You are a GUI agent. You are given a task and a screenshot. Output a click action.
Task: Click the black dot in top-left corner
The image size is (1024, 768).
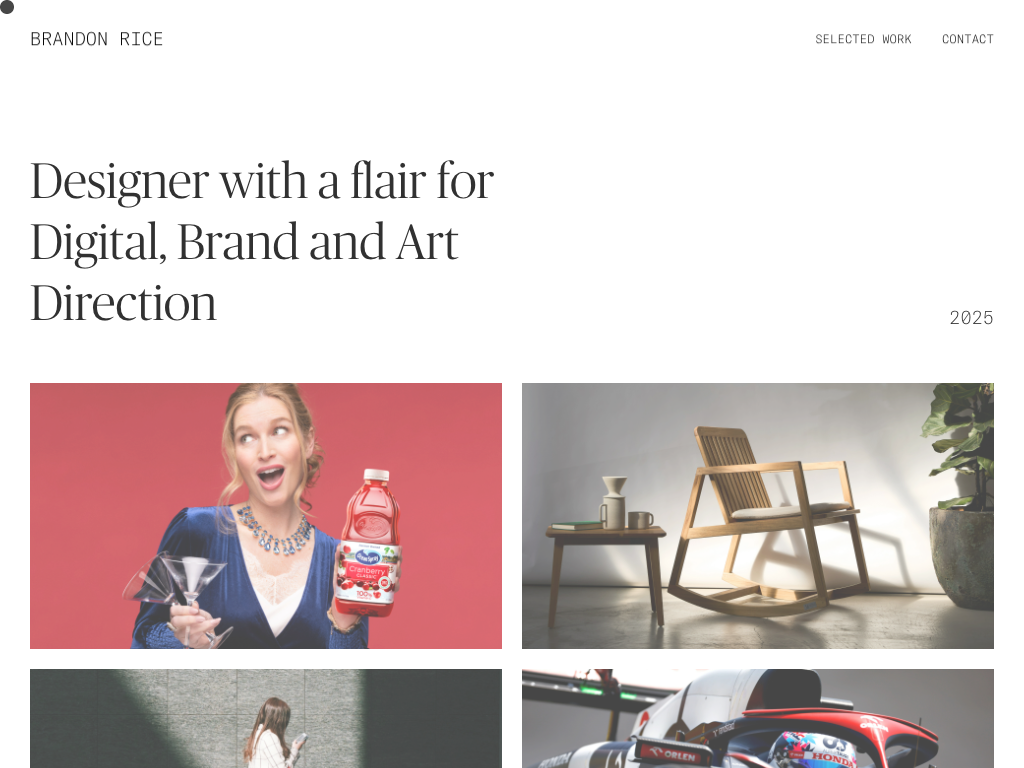[x=7, y=7]
